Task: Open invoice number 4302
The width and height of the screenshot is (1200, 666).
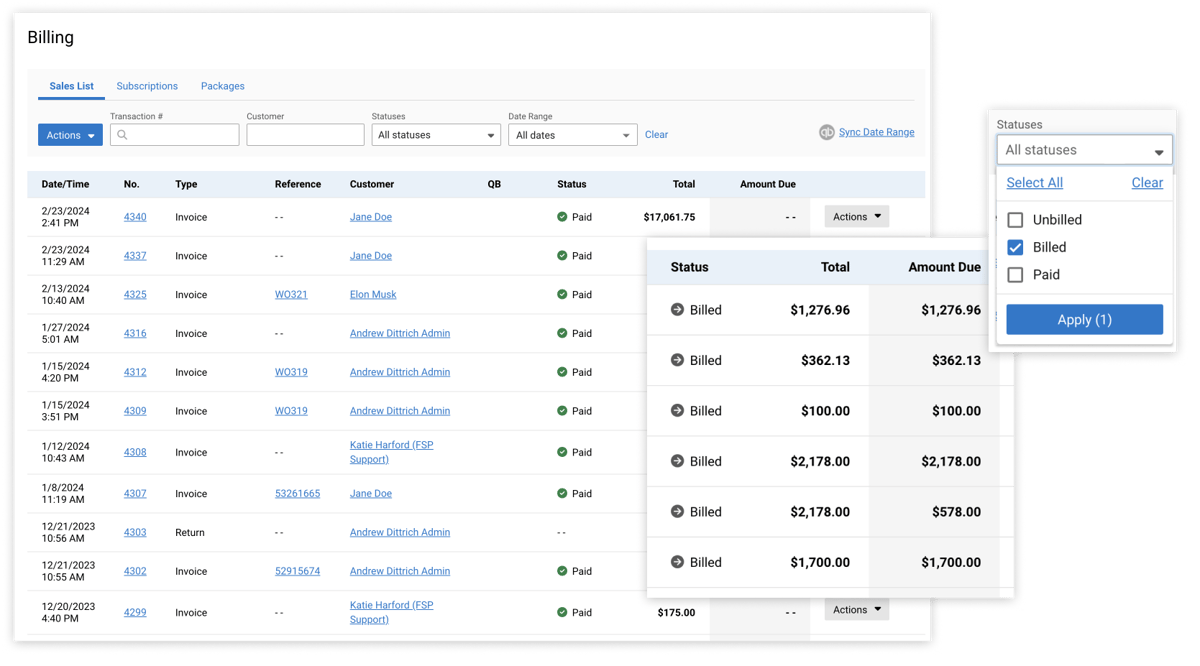Action: click(135, 572)
